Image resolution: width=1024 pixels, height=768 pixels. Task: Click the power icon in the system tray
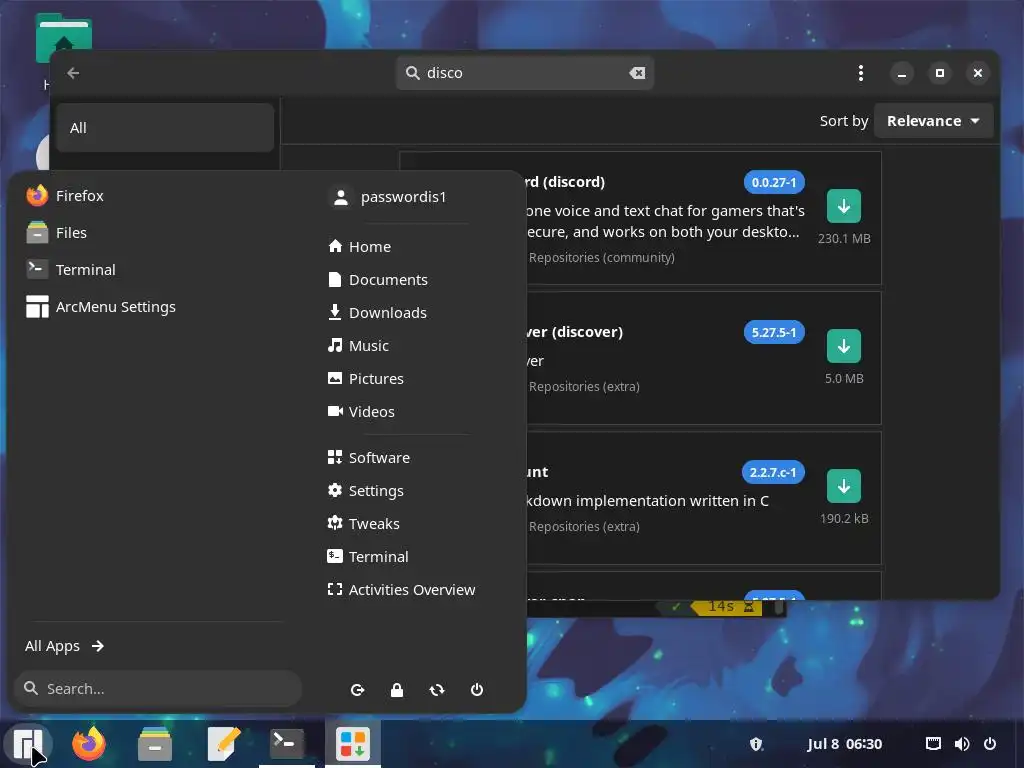[990, 744]
